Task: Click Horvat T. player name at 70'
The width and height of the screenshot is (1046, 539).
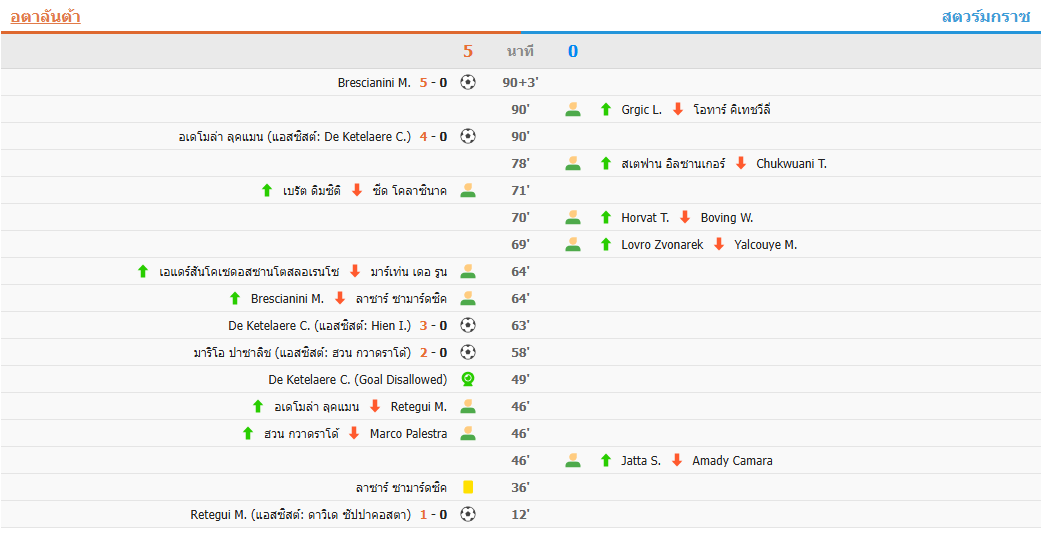Action: pos(645,218)
